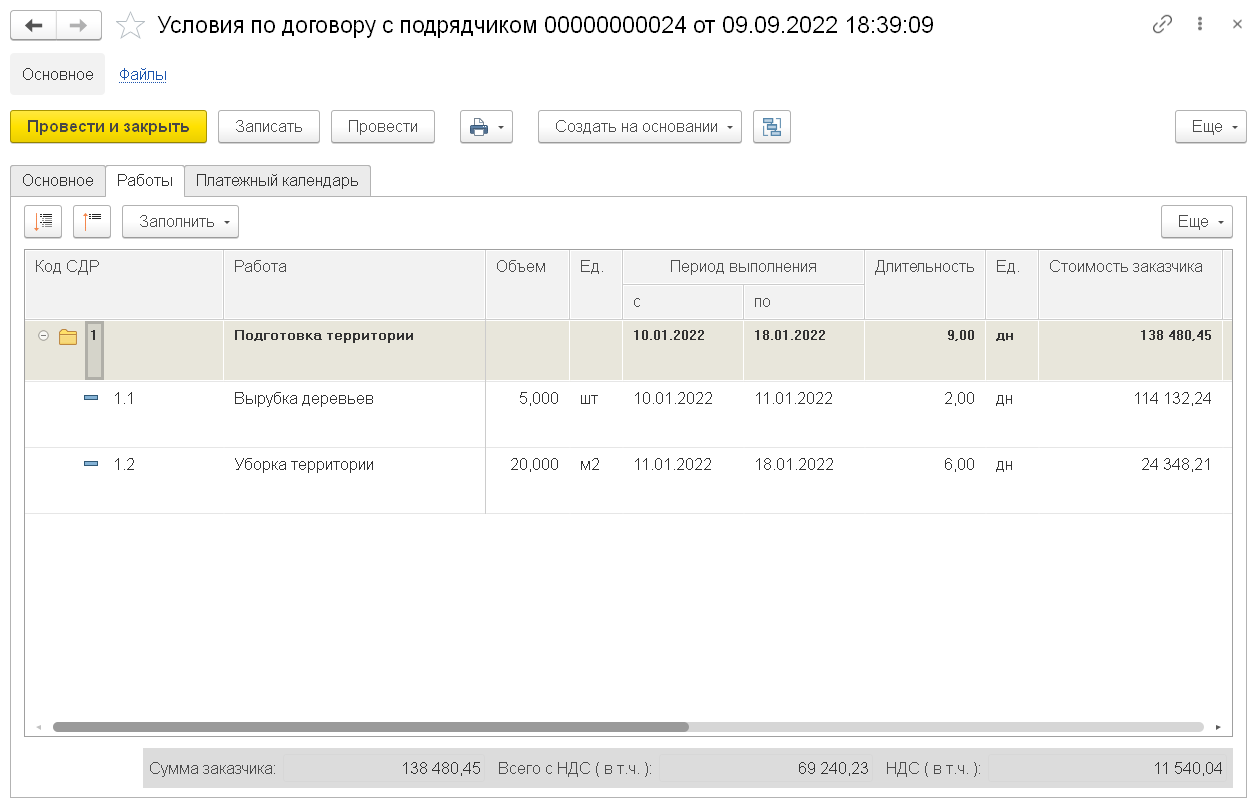Open the three-dot options menu in title bar
Screen dimensions: 1259x810
point(1199,26)
